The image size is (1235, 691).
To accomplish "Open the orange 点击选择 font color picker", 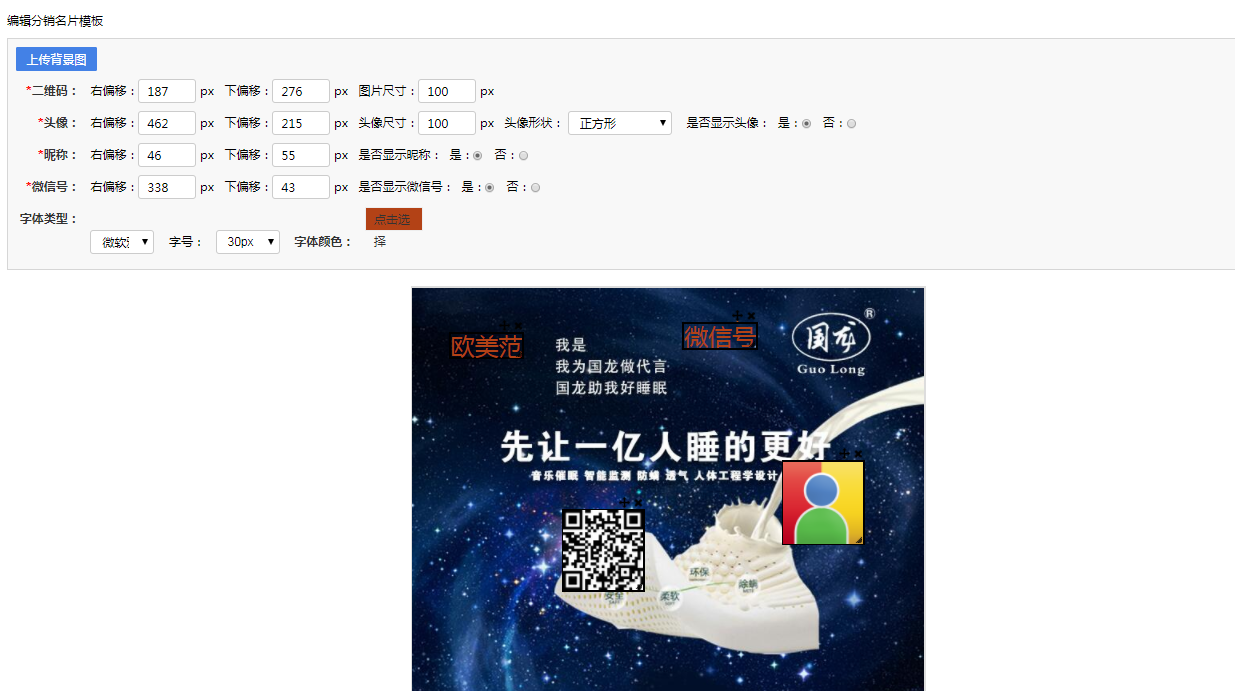I will click(394, 219).
